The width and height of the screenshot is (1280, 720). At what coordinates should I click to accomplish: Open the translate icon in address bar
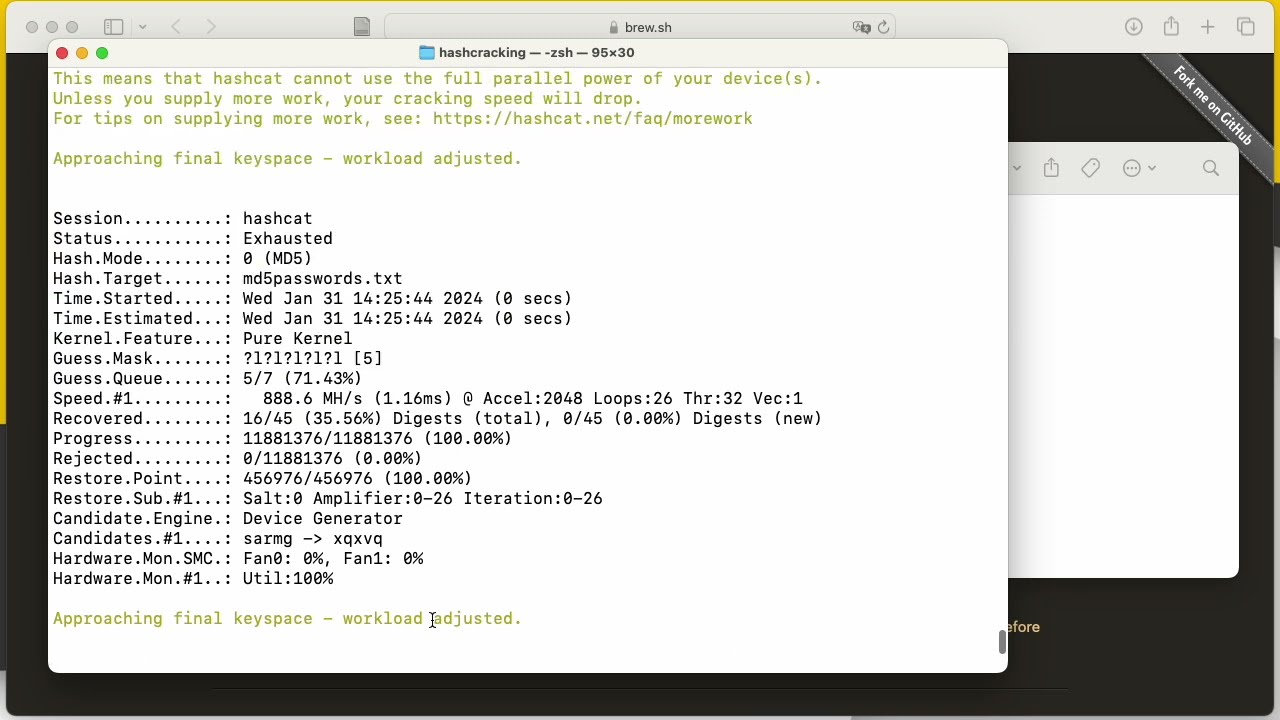pyautogui.click(x=861, y=27)
